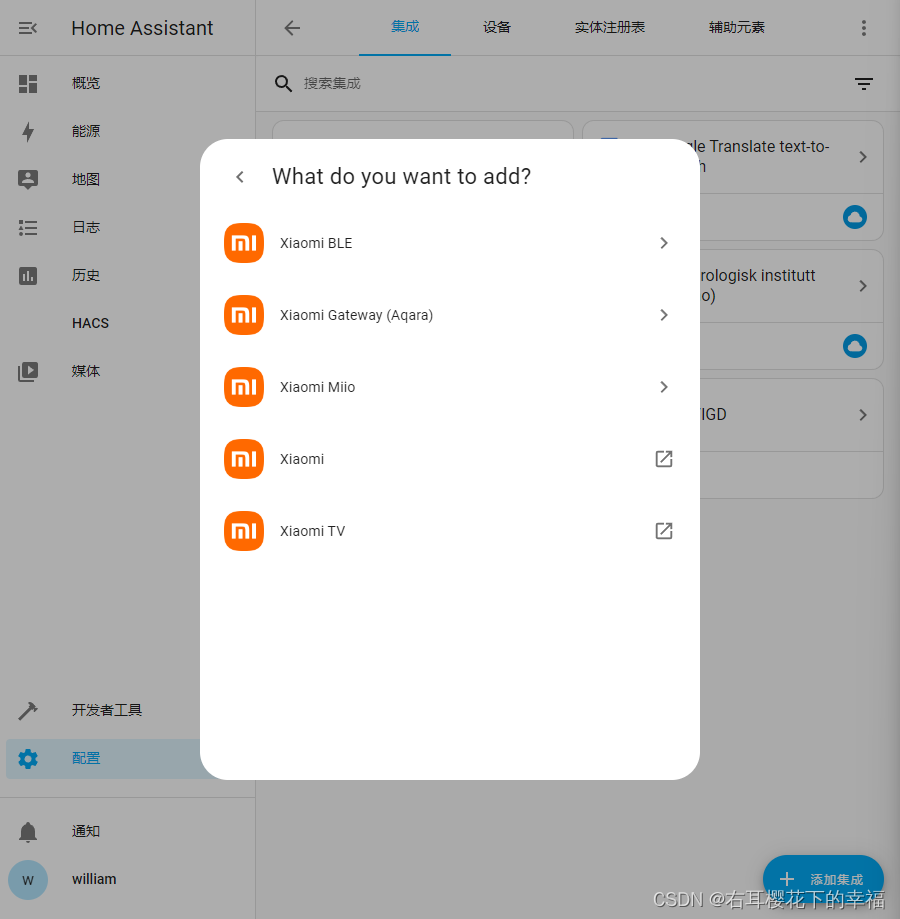Viewport: 900px width, 919px height.
Task: Open the 配置 gear icon
Action: (x=28, y=758)
